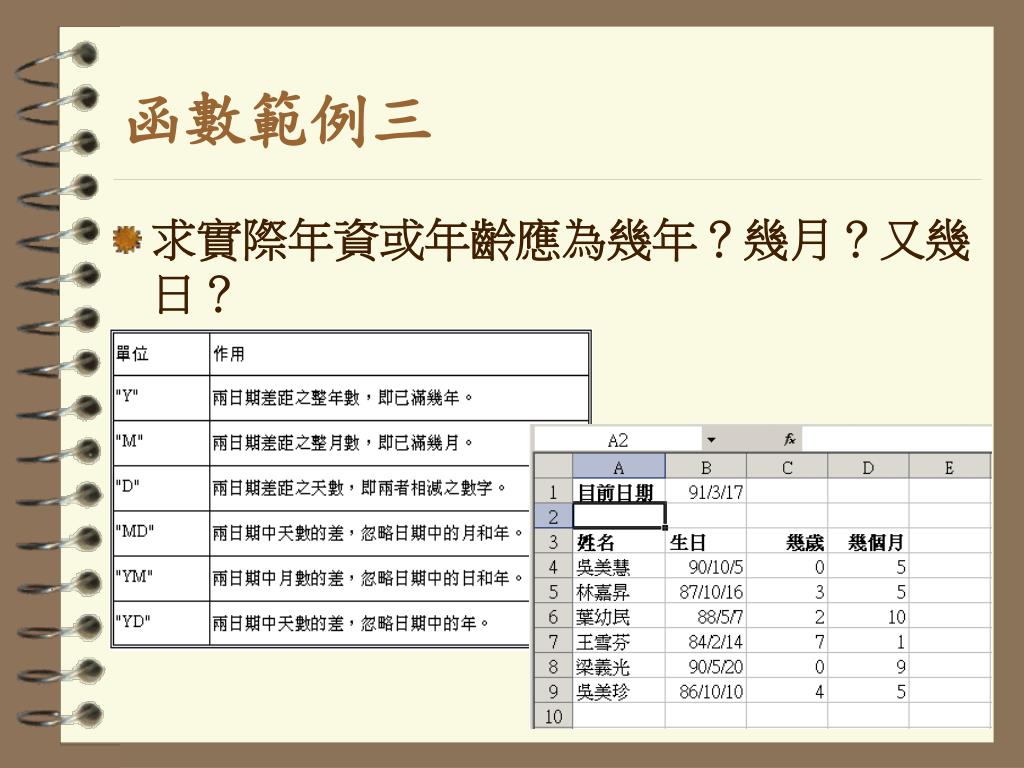Click the fx insert function icon
This screenshot has height=768, width=1024.
pos(790,440)
